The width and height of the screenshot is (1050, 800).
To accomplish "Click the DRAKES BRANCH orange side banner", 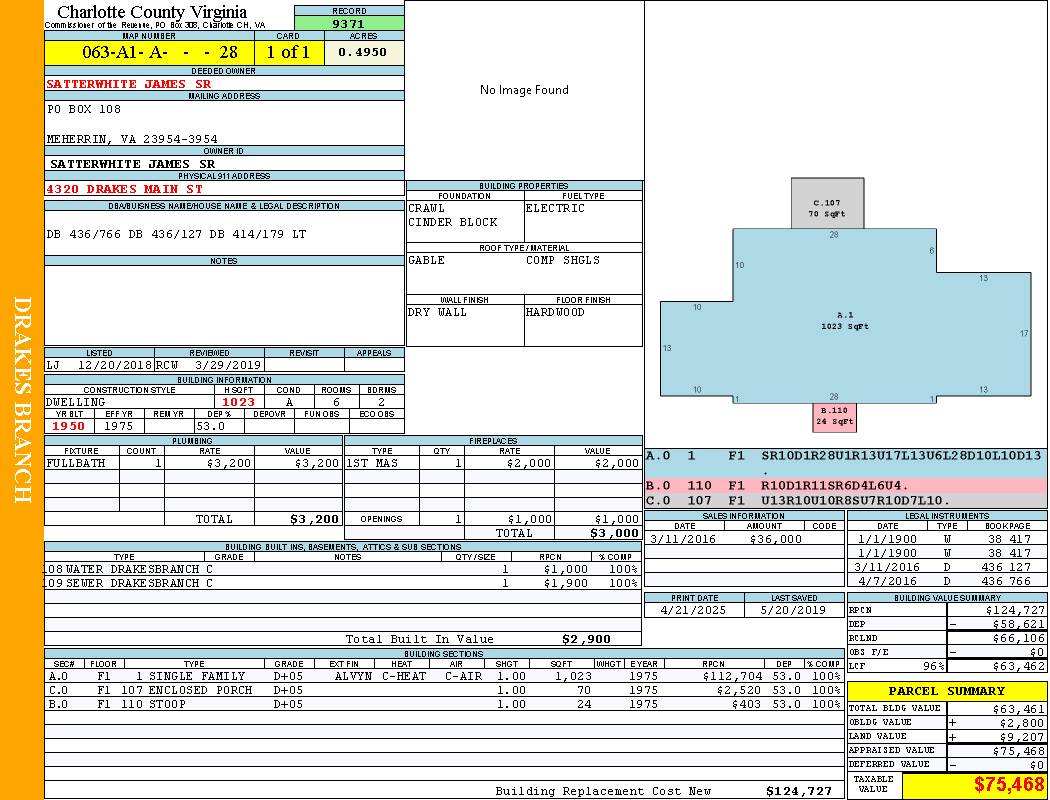I will [x=22, y=400].
